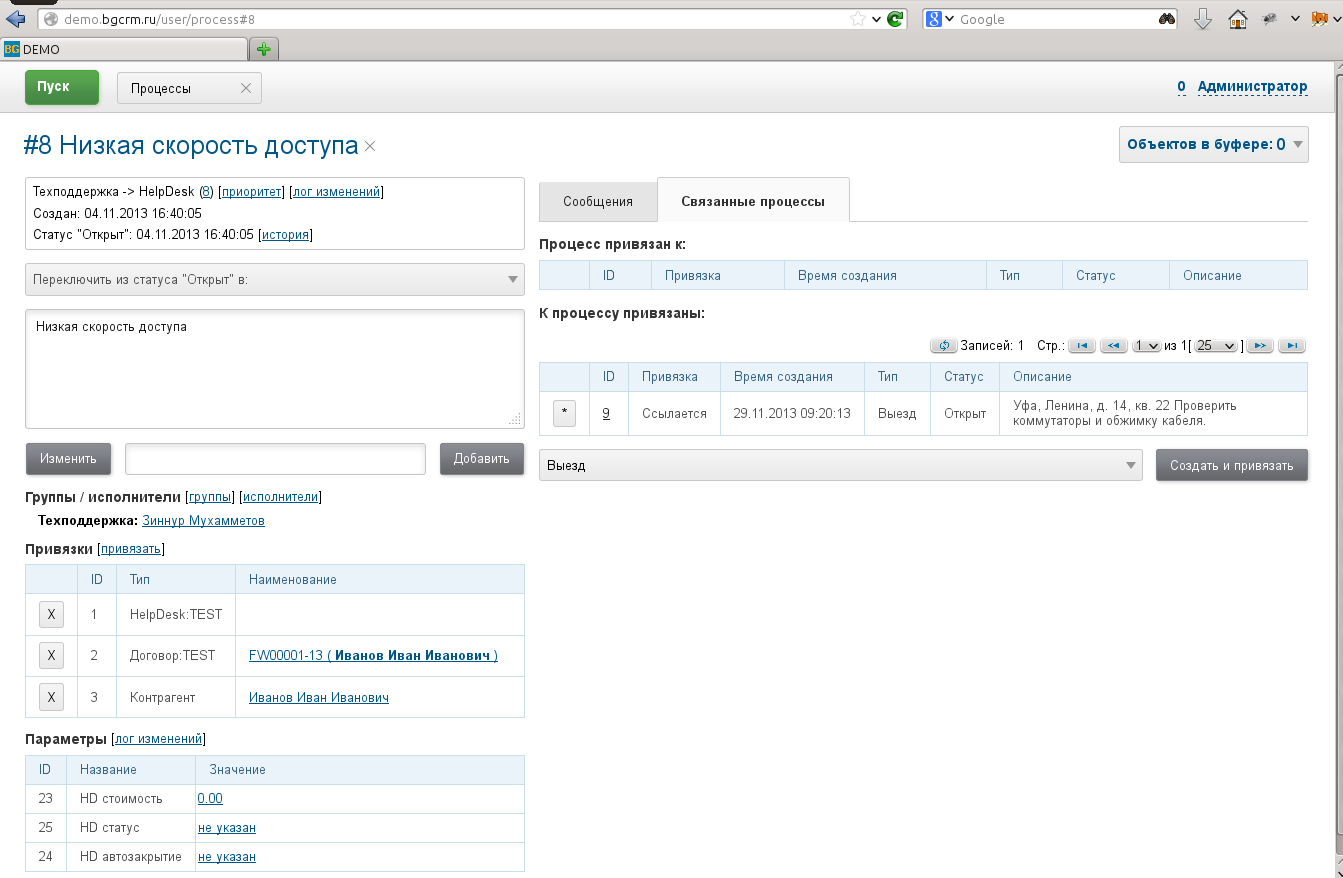Open the contractor link "Иванов Иван Иванович"
The image size is (1343, 878).
pos(318,697)
